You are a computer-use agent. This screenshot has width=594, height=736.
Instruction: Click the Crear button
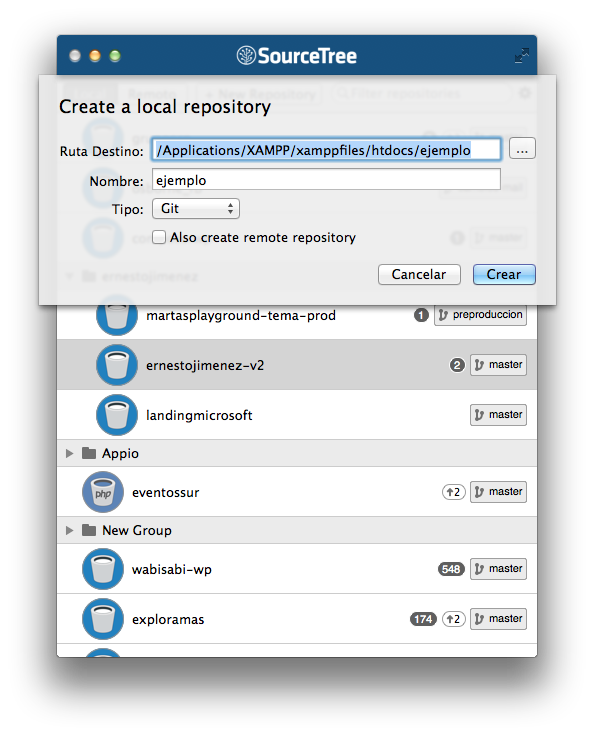tap(504, 274)
